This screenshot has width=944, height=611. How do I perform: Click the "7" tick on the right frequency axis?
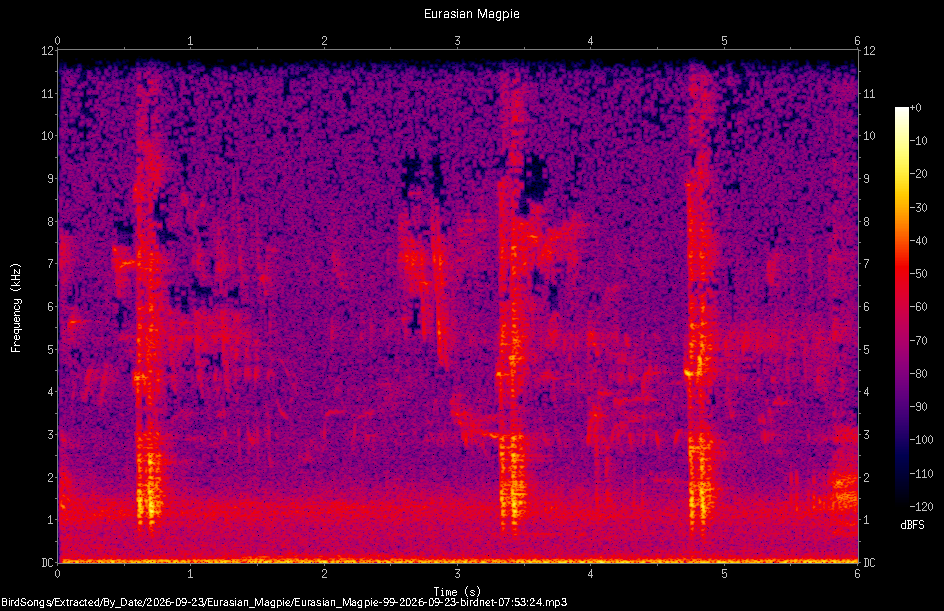pyautogui.click(x=866, y=264)
